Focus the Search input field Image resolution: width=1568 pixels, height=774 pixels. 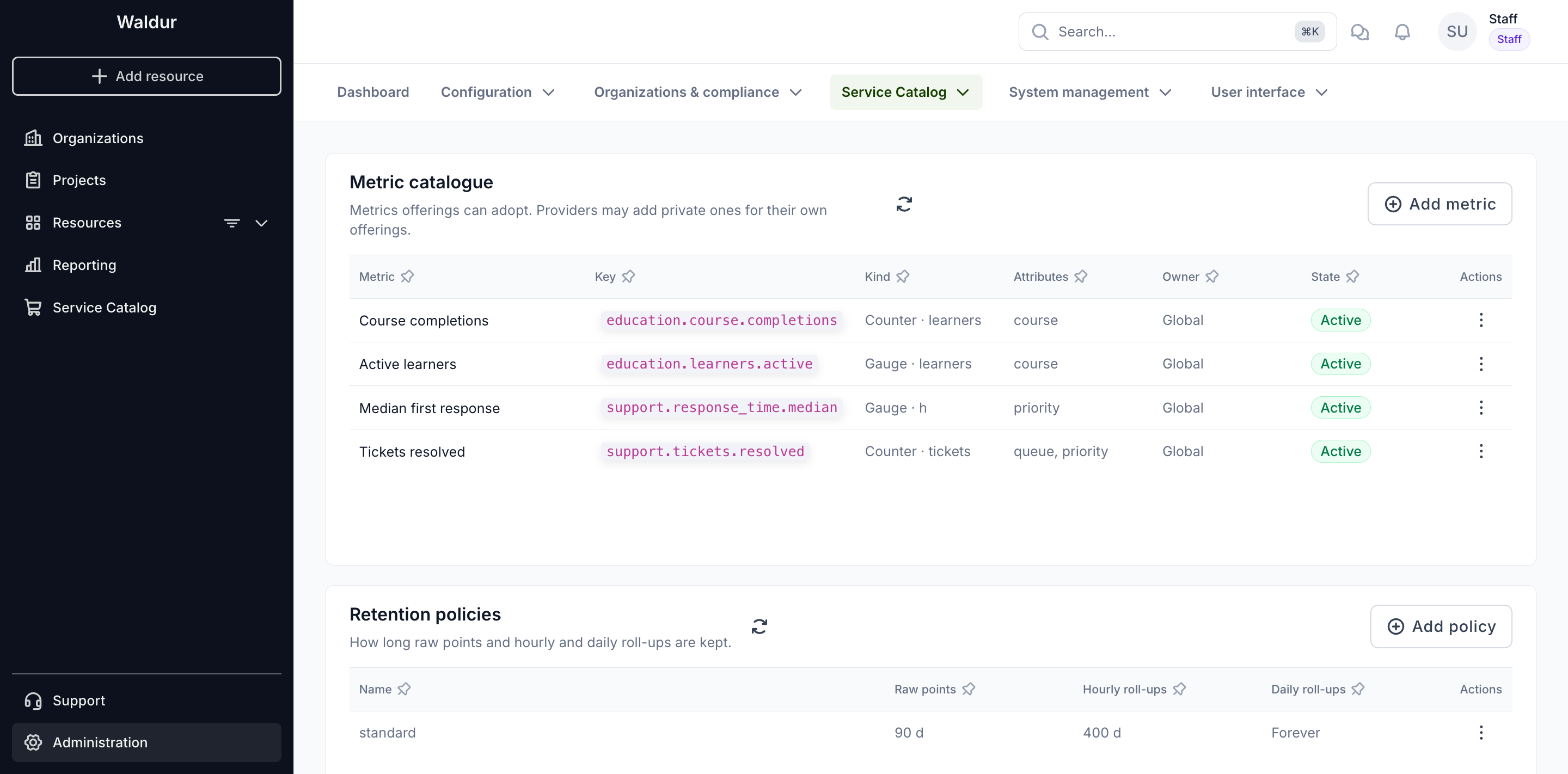(1177, 32)
